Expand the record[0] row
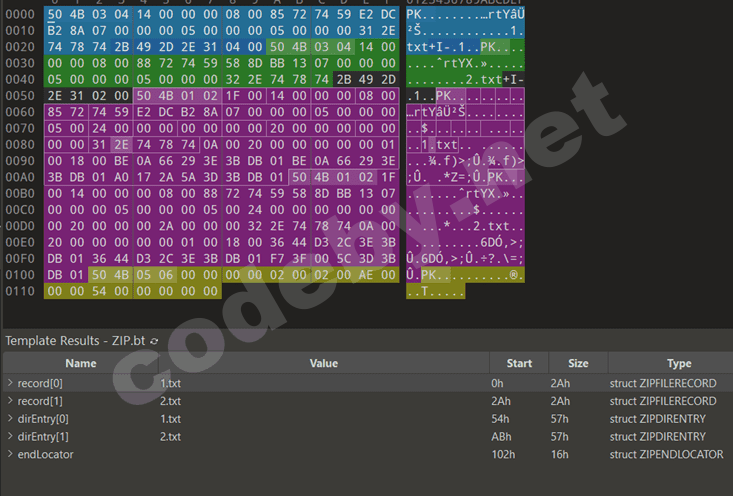 [x=10, y=383]
